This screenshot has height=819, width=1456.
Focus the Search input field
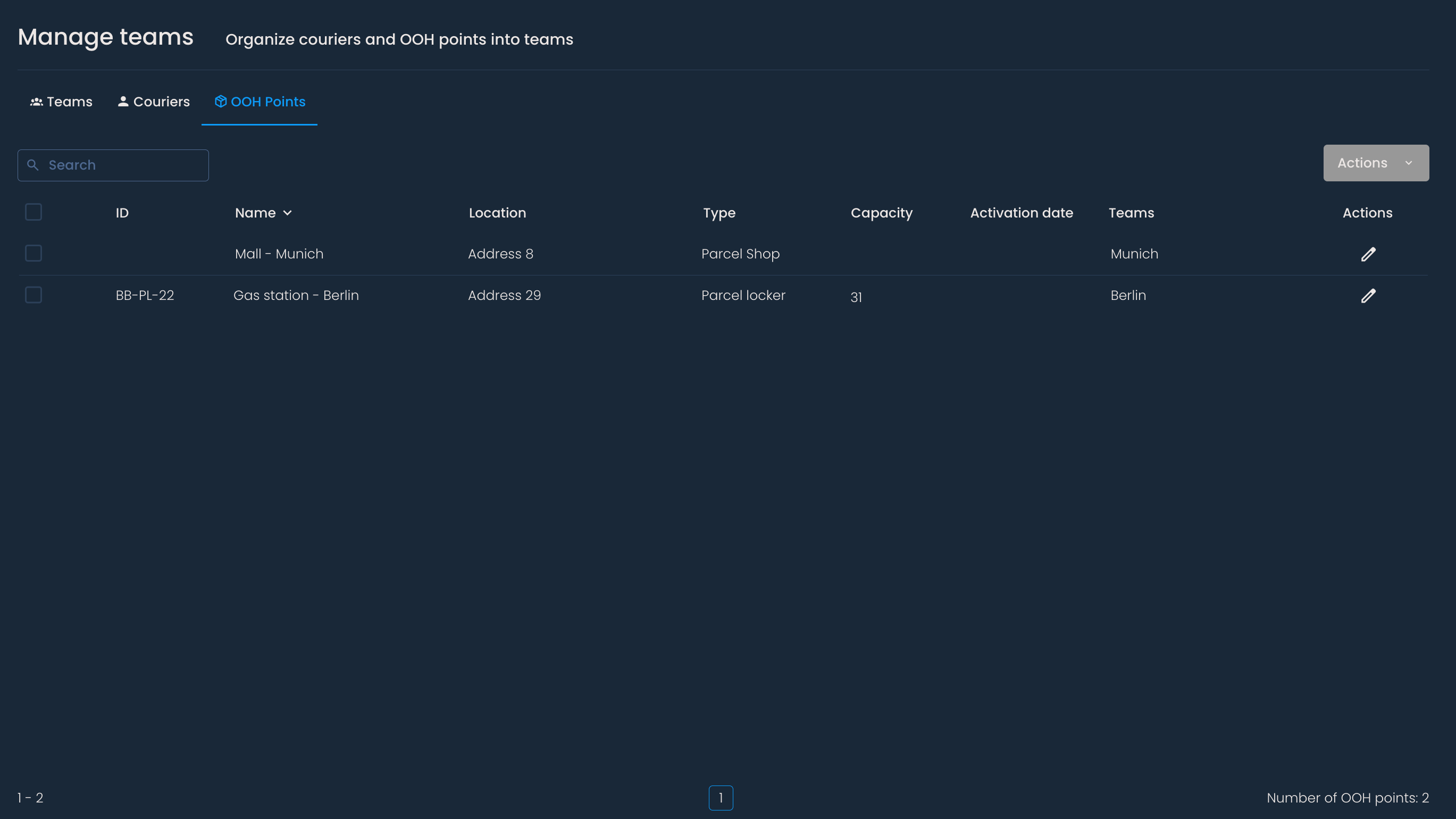[x=124, y=165]
